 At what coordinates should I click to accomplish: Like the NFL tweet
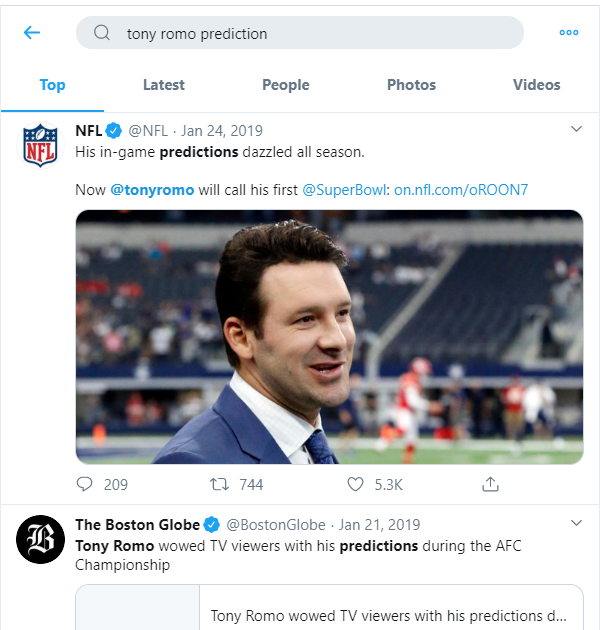355,484
